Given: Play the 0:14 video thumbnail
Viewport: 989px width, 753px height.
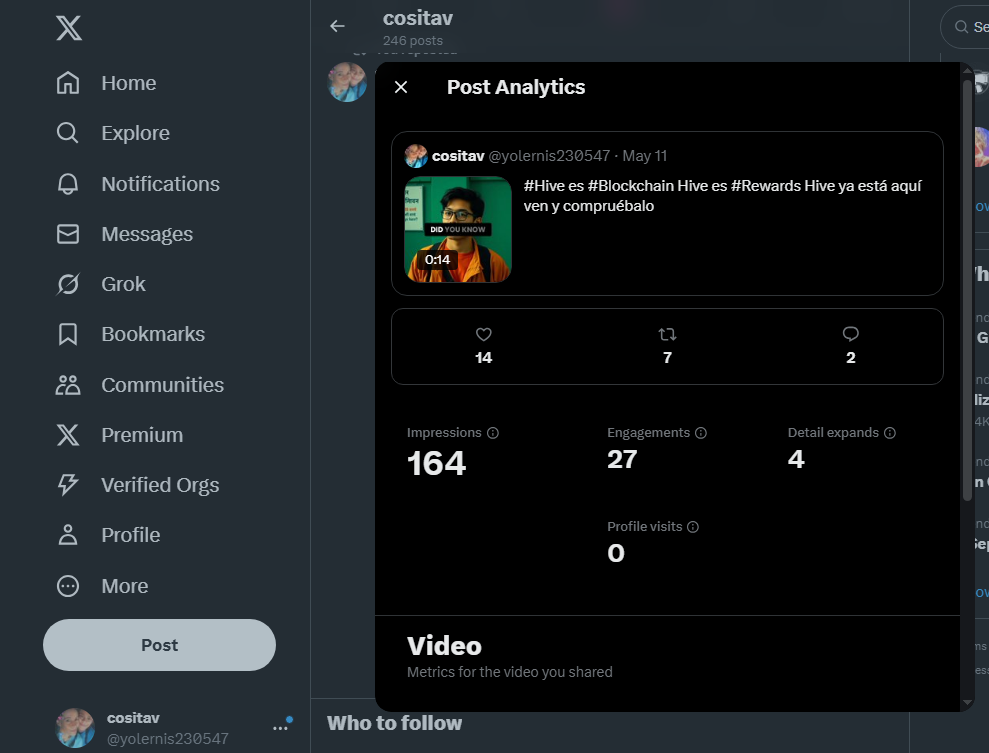Looking at the screenshot, I should (x=458, y=229).
